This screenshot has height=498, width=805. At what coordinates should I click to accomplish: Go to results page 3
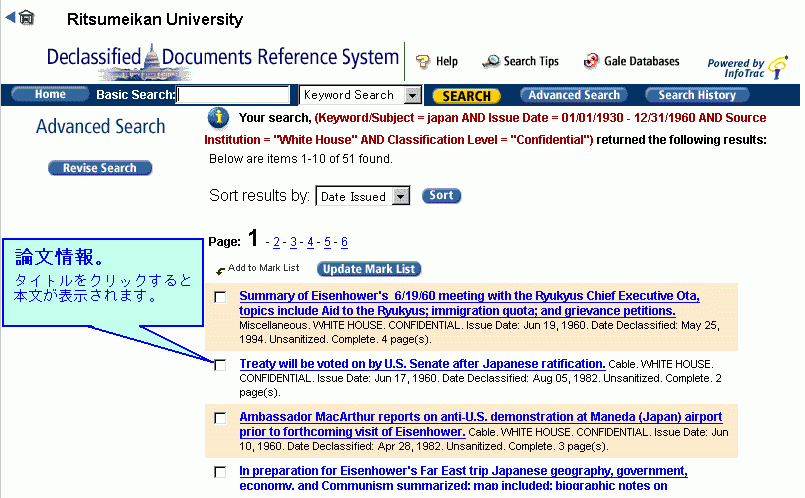(292, 242)
